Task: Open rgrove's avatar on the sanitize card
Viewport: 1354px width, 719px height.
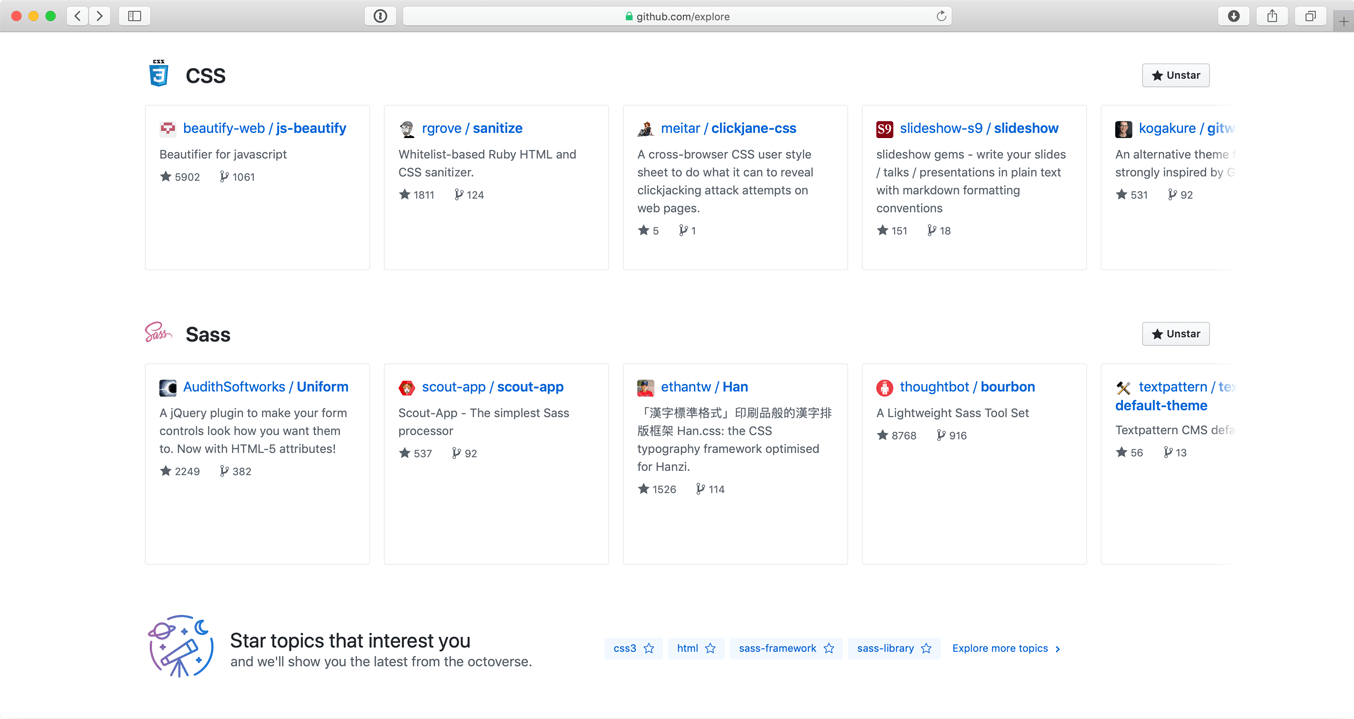Action: [x=406, y=128]
